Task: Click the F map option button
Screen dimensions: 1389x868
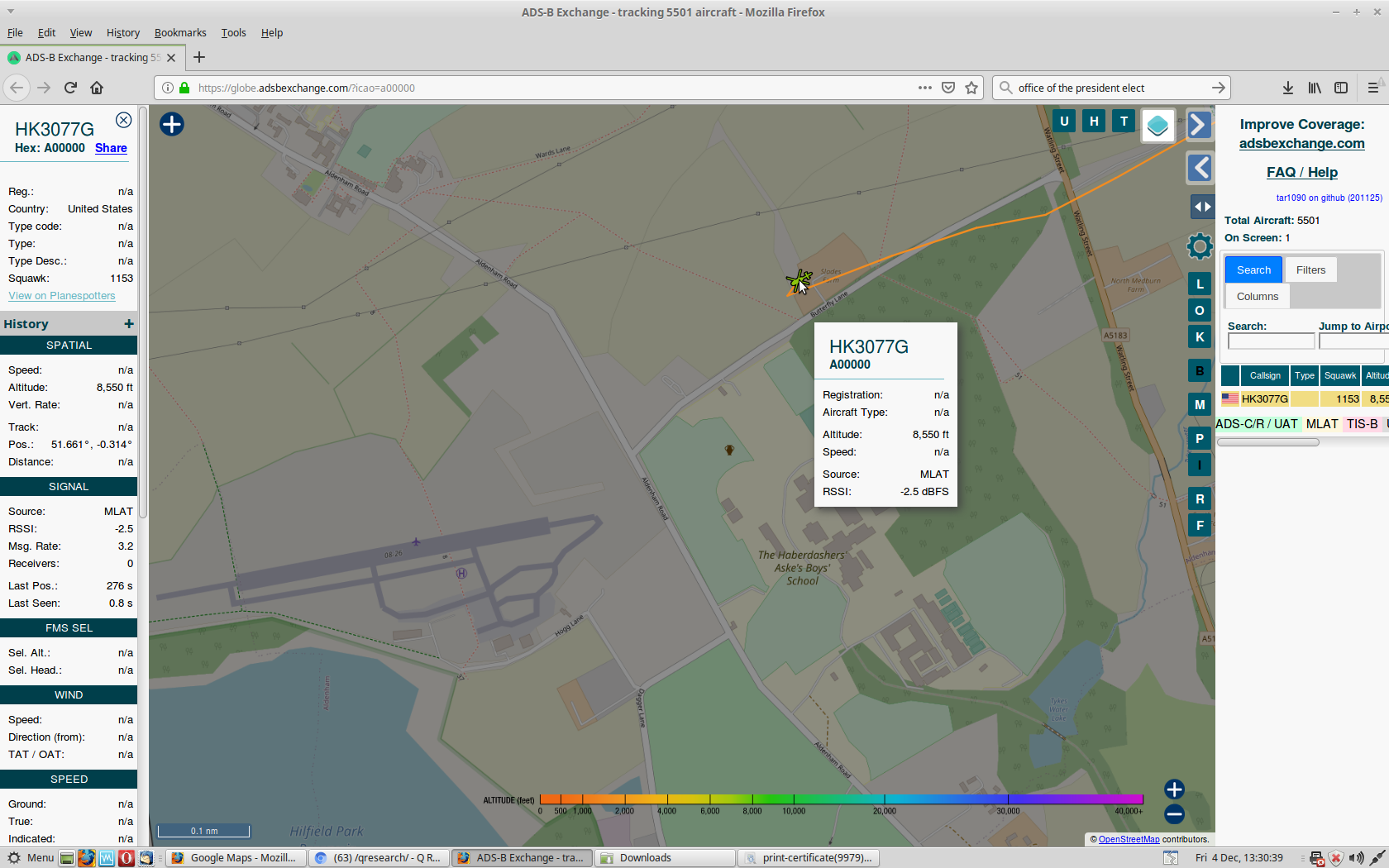Action: tap(1200, 526)
